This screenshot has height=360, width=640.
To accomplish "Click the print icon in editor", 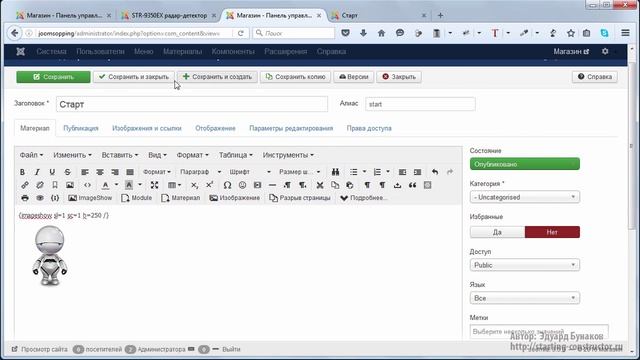I will click(x=25, y=198).
